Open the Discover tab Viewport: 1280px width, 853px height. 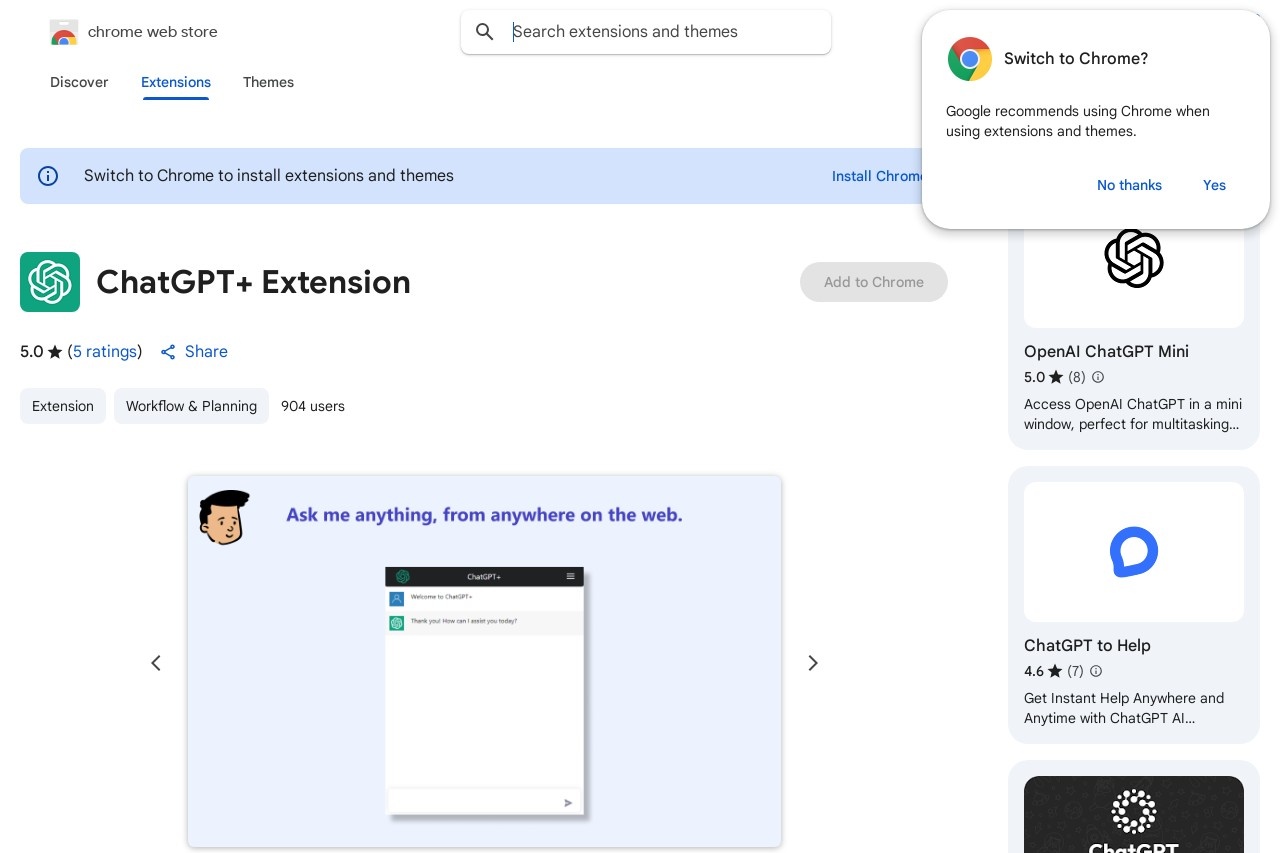coord(79,82)
